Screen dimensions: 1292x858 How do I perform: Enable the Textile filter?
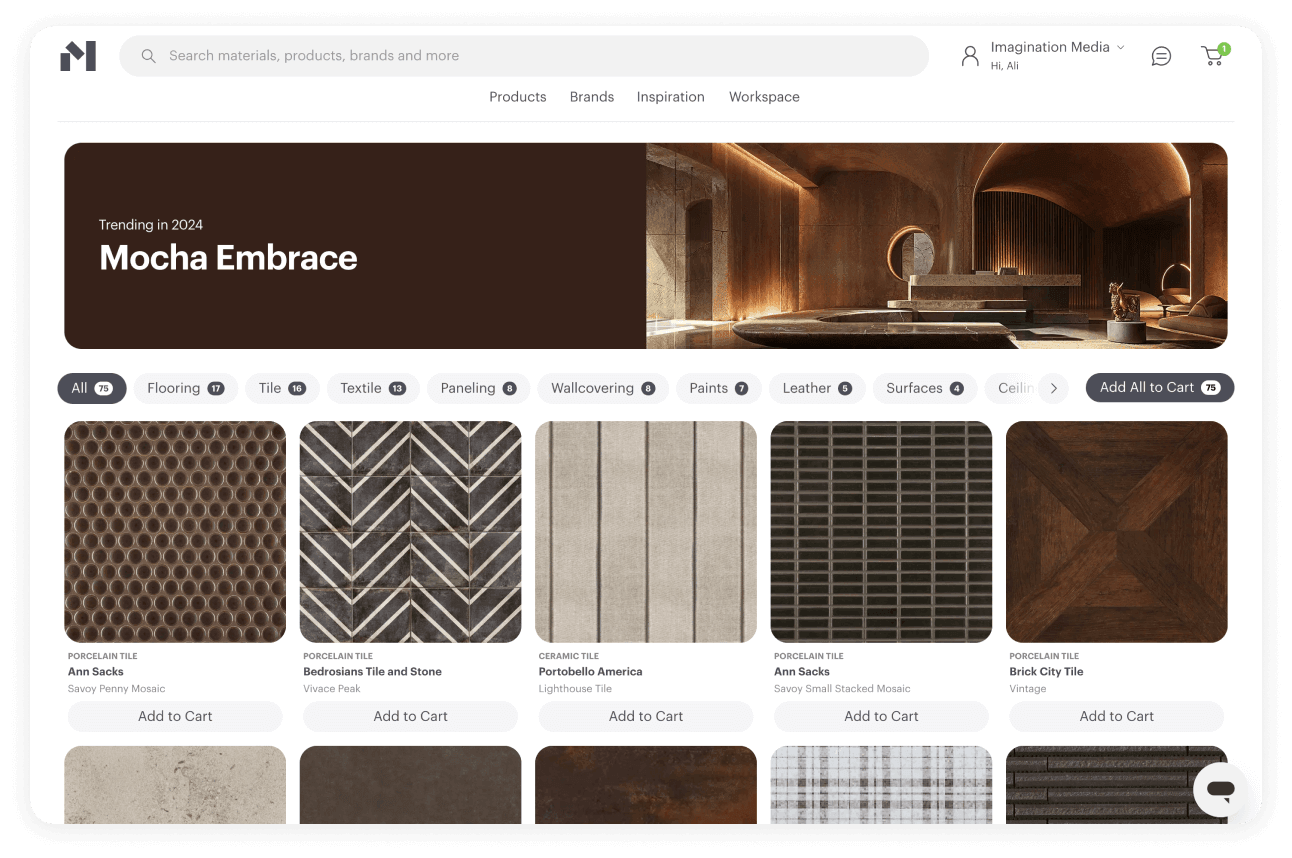coord(373,388)
